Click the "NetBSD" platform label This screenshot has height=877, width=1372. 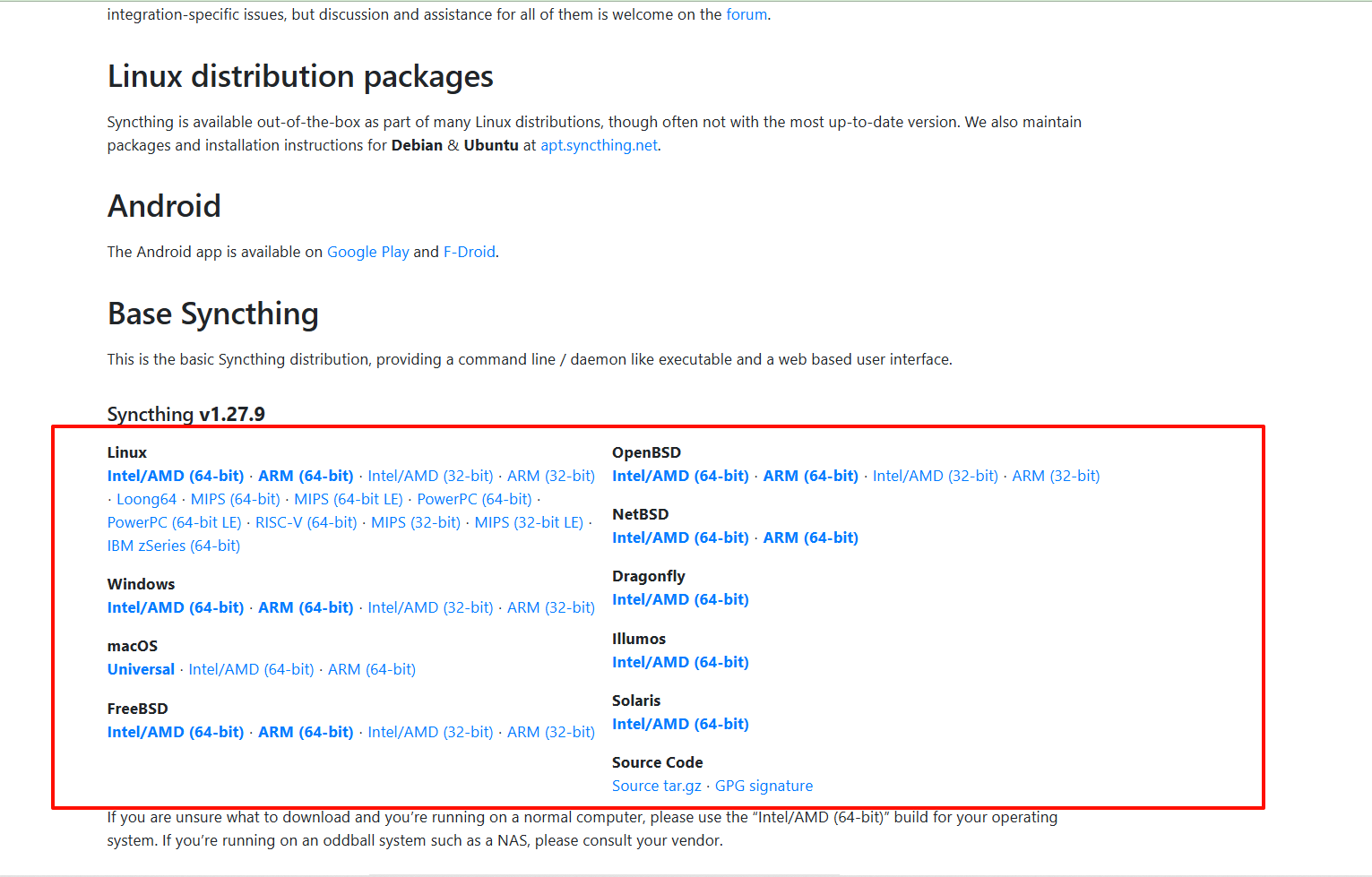641,514
